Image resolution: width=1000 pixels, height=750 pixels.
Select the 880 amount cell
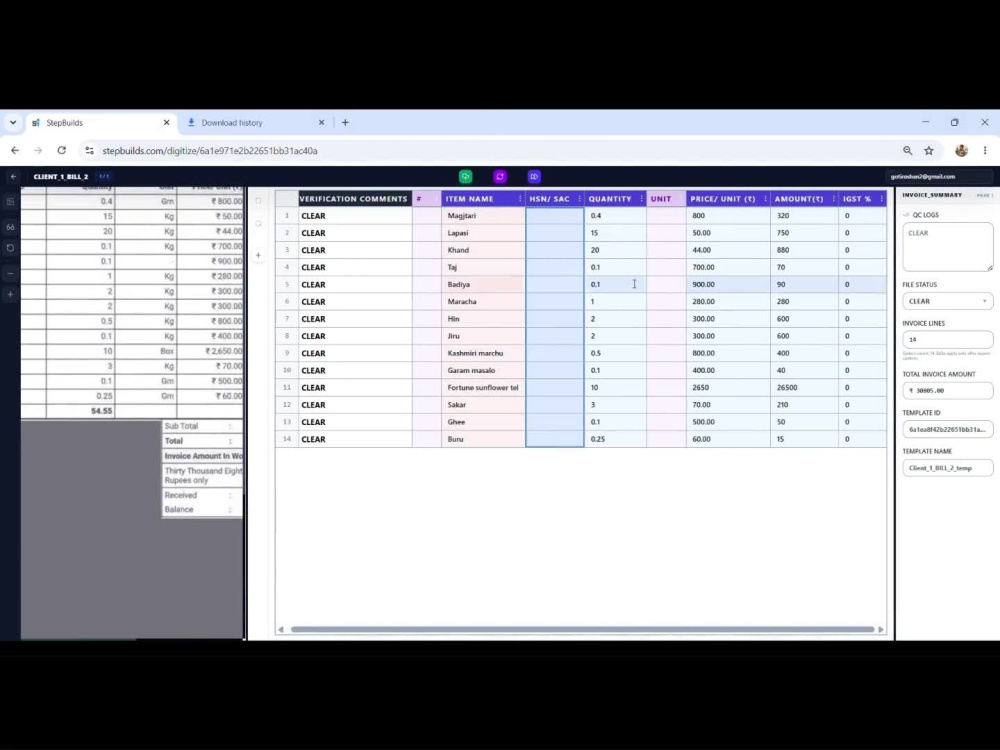tap(804, 250)
